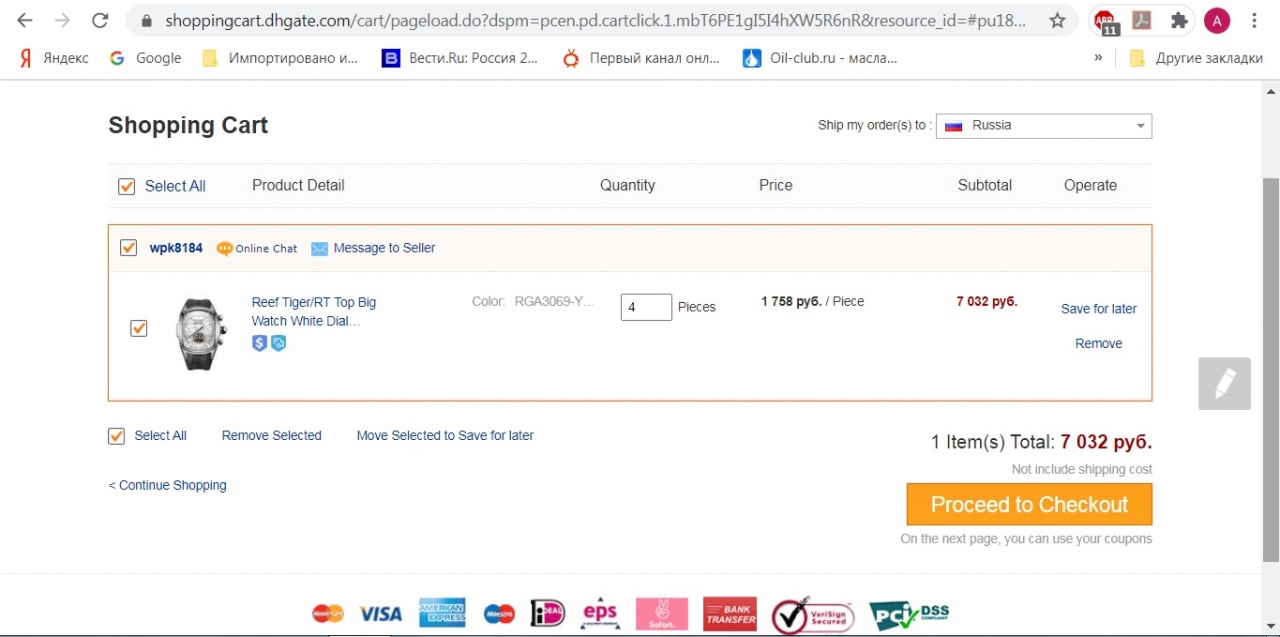Open the Google bookmark
Screen dimensions: 1280x637
coord(146,58)
